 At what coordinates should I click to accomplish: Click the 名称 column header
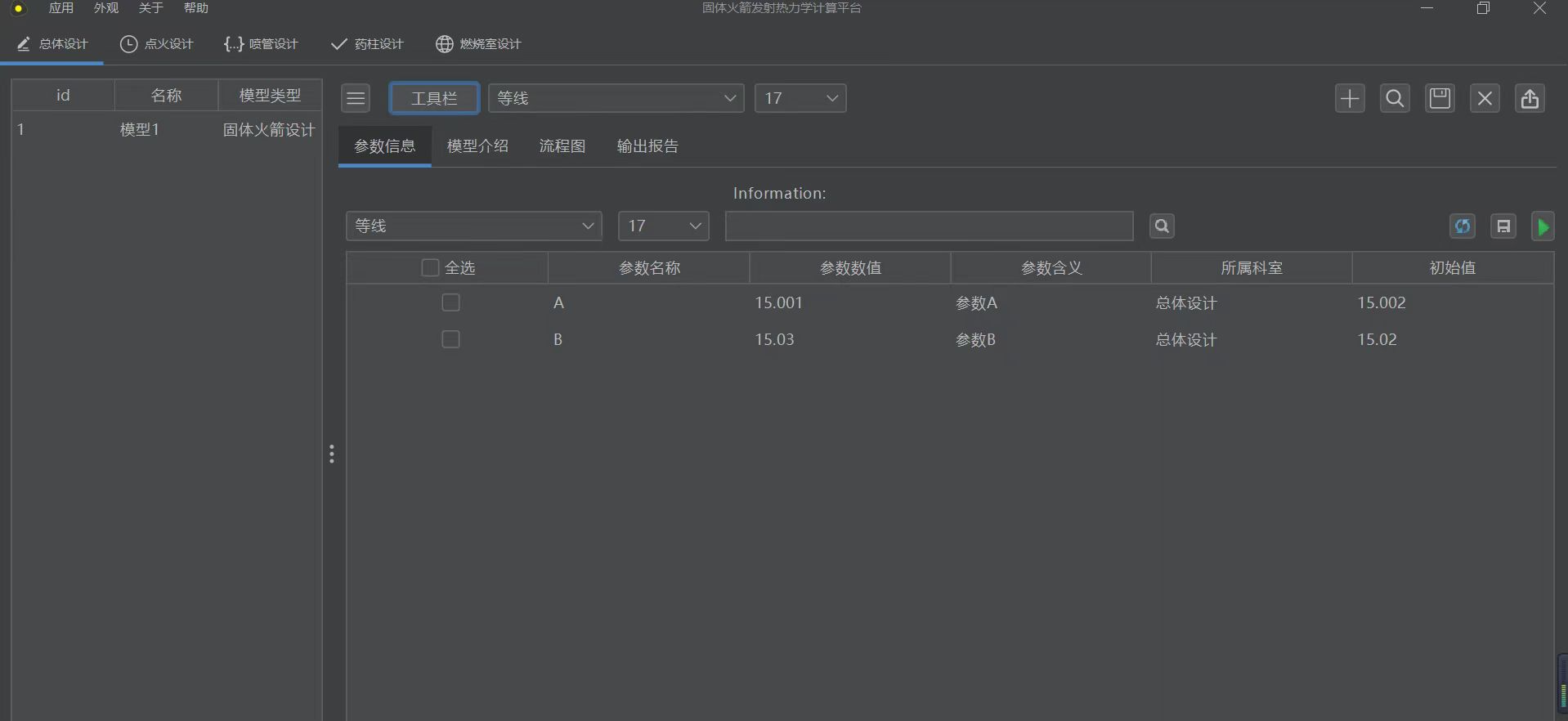pyautogui.click(x=167, y=96)
